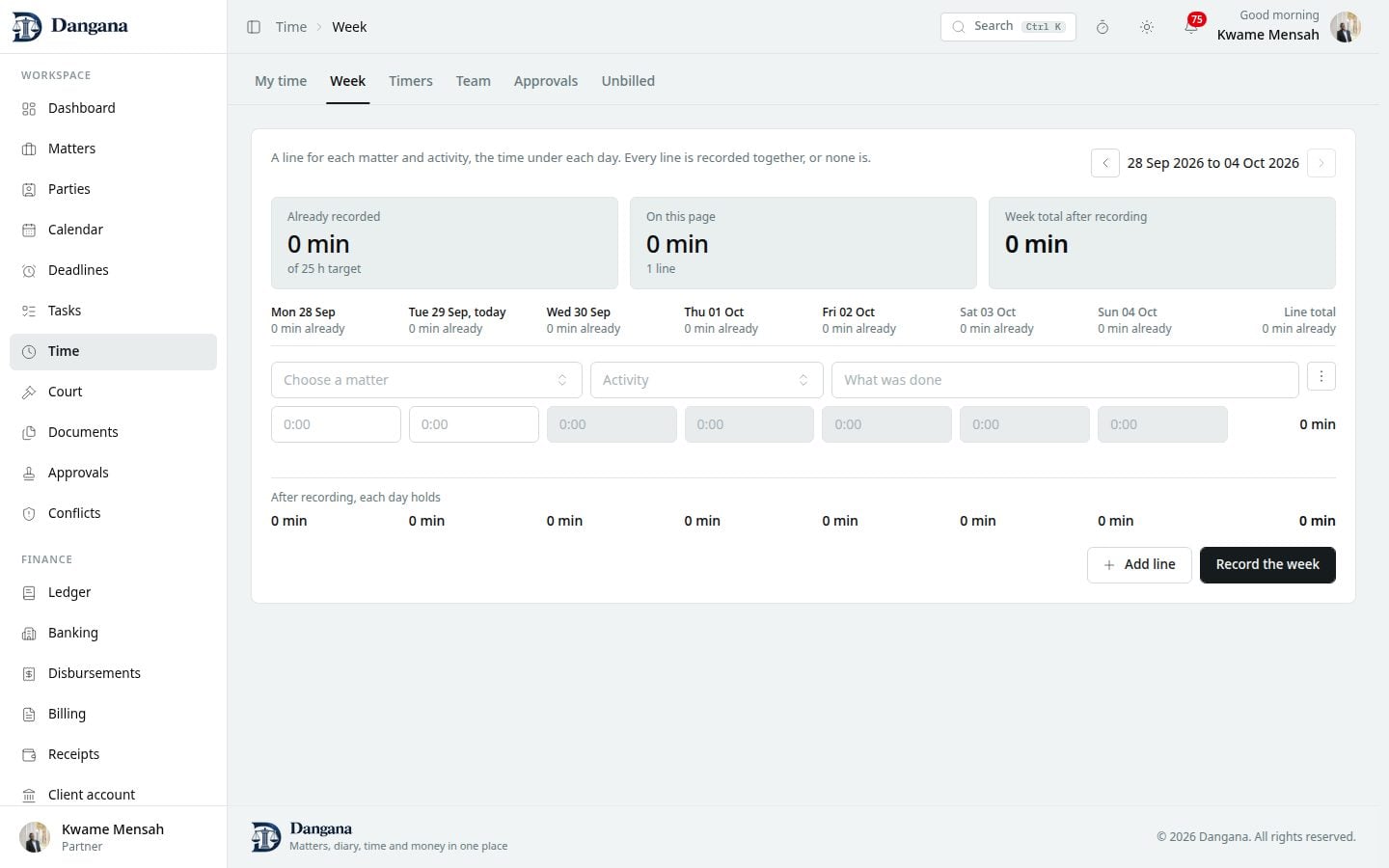Open Kwame Mensah Partner profile in sidebar
The image size is (1389, 868).
point(113,837)
